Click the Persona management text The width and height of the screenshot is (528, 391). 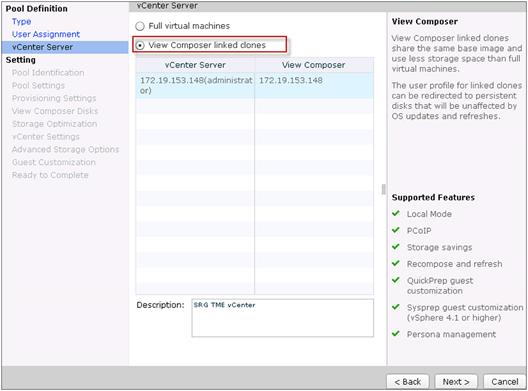click(x=451, y=334)
